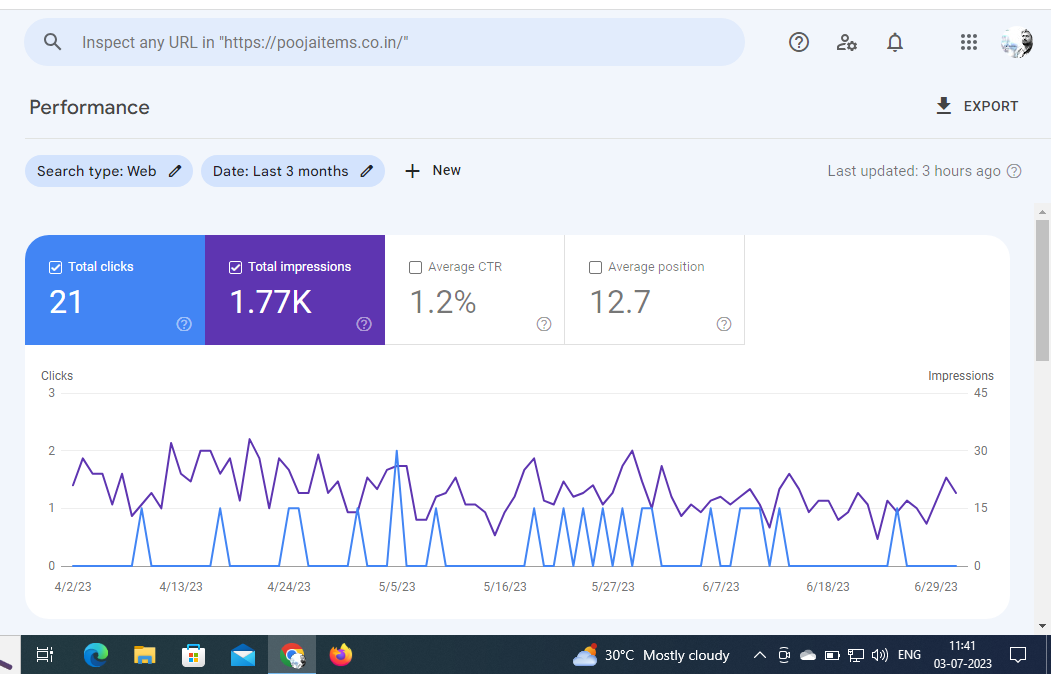Open the Google apps grid
Screen dimensions: 1051x674
pos(967,42)
